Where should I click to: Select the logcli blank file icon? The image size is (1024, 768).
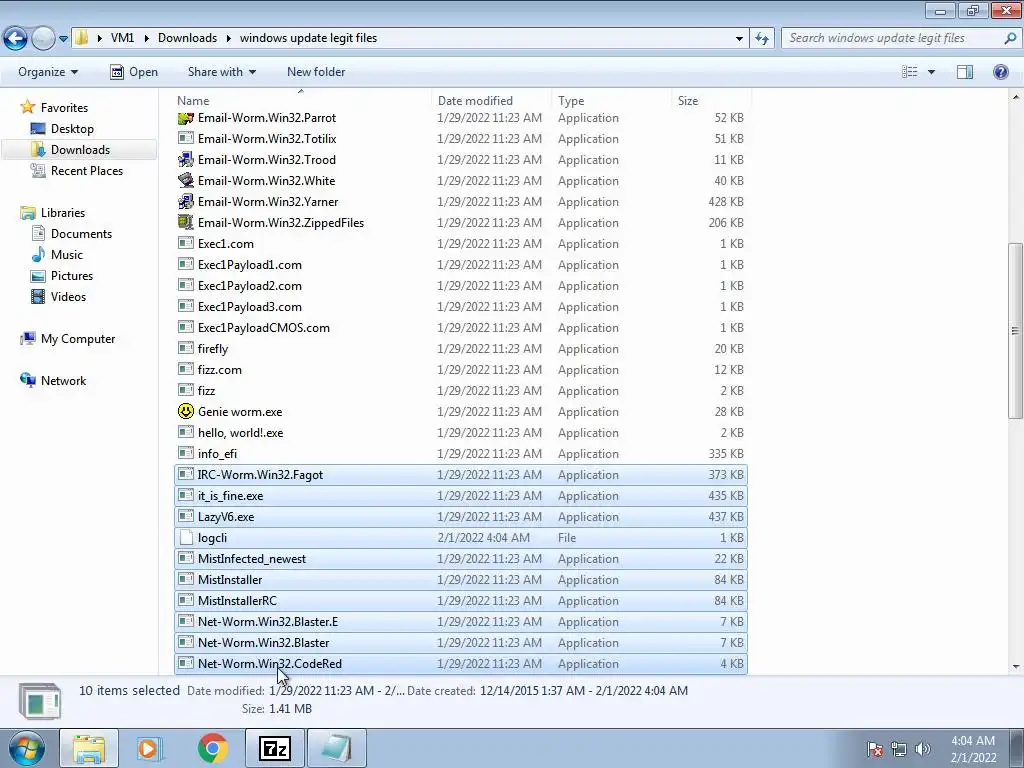click(185, 537)
